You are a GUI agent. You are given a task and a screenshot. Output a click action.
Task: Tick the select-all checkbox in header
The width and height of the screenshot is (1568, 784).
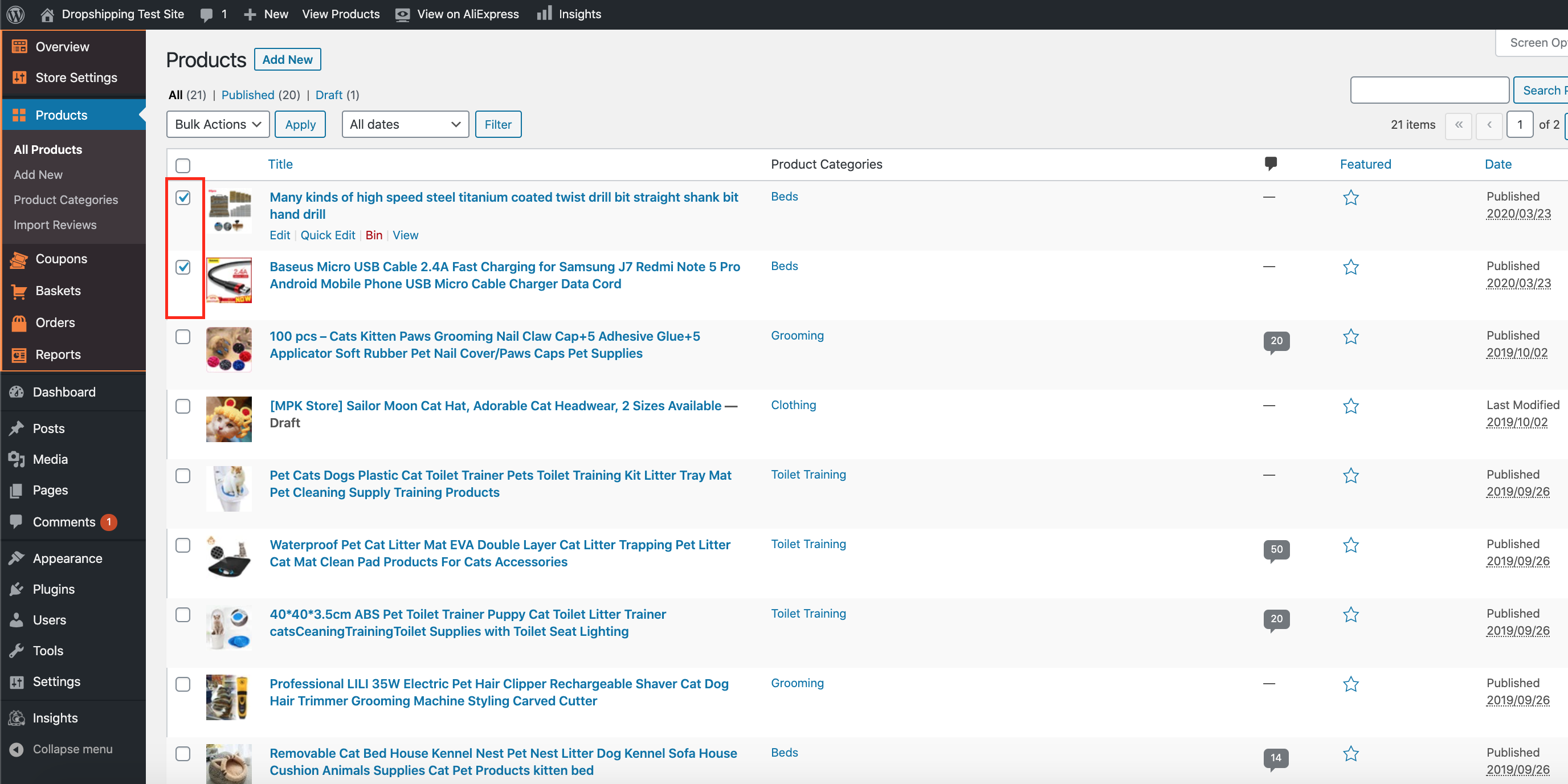pyautogui.click(x=182, y=165)
